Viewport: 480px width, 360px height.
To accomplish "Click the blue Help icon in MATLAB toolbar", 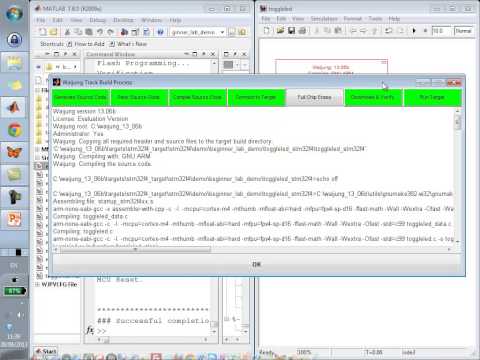I will tap(160, 32).
